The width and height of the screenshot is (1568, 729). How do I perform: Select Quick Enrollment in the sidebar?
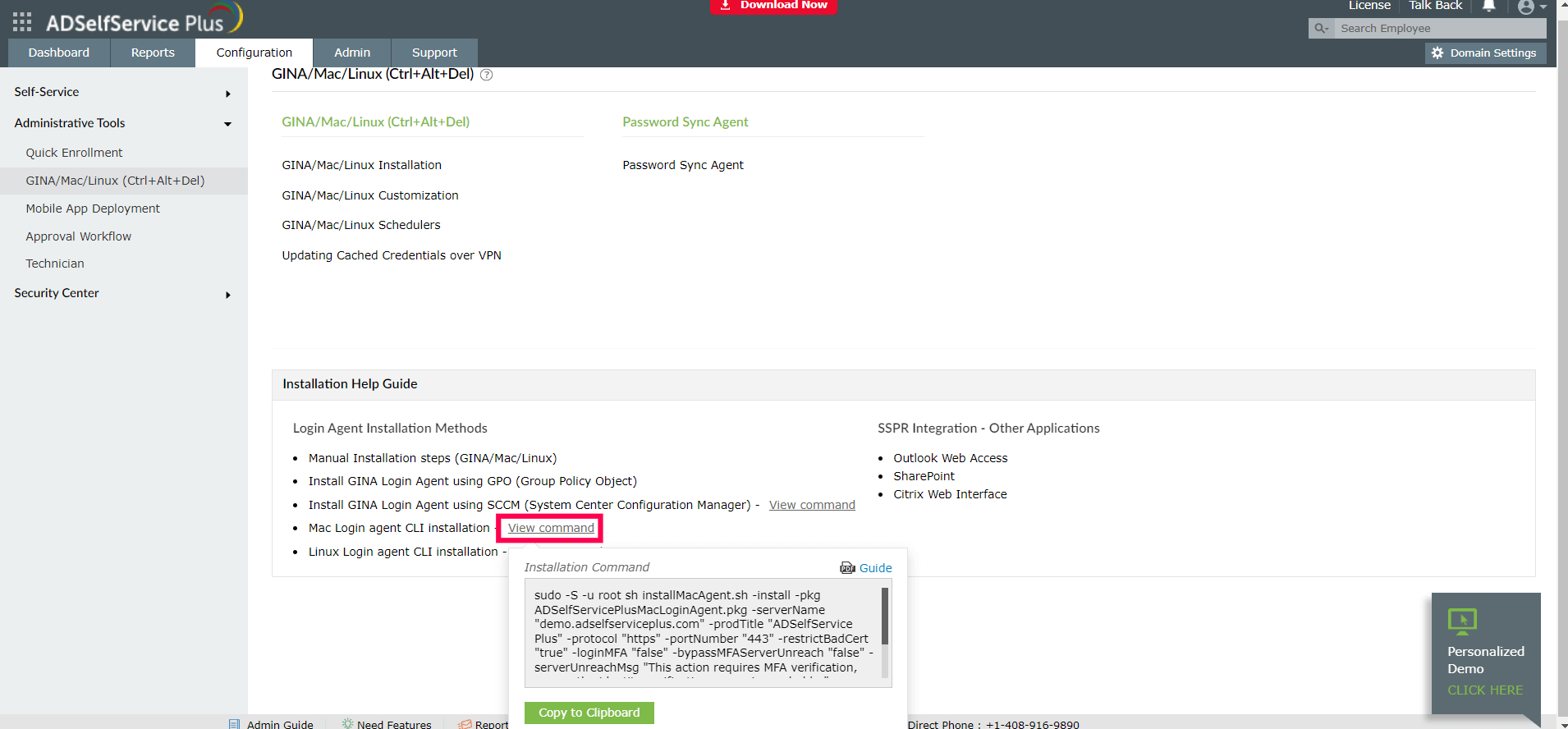pos(74,153)
